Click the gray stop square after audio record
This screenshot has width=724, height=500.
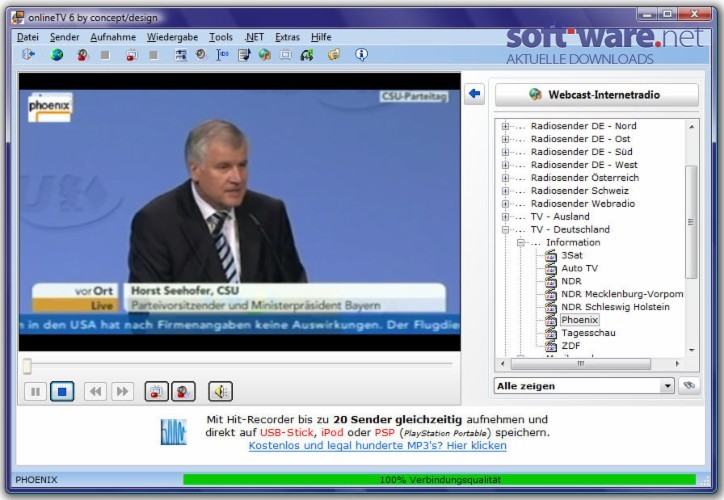[x=105, y=55]
